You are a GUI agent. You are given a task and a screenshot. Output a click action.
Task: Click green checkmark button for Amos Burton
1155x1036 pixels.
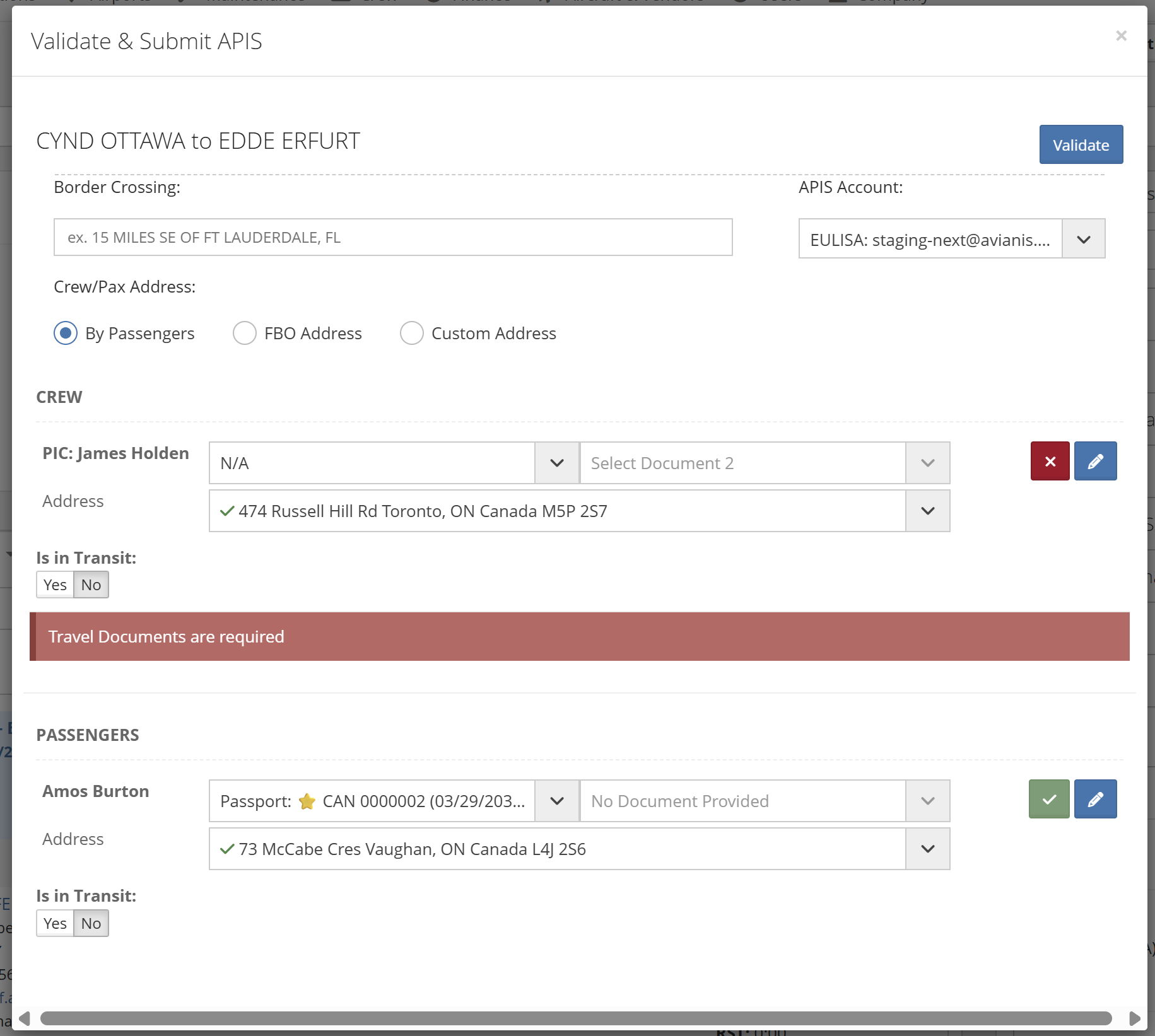[x=1048, y=800]
